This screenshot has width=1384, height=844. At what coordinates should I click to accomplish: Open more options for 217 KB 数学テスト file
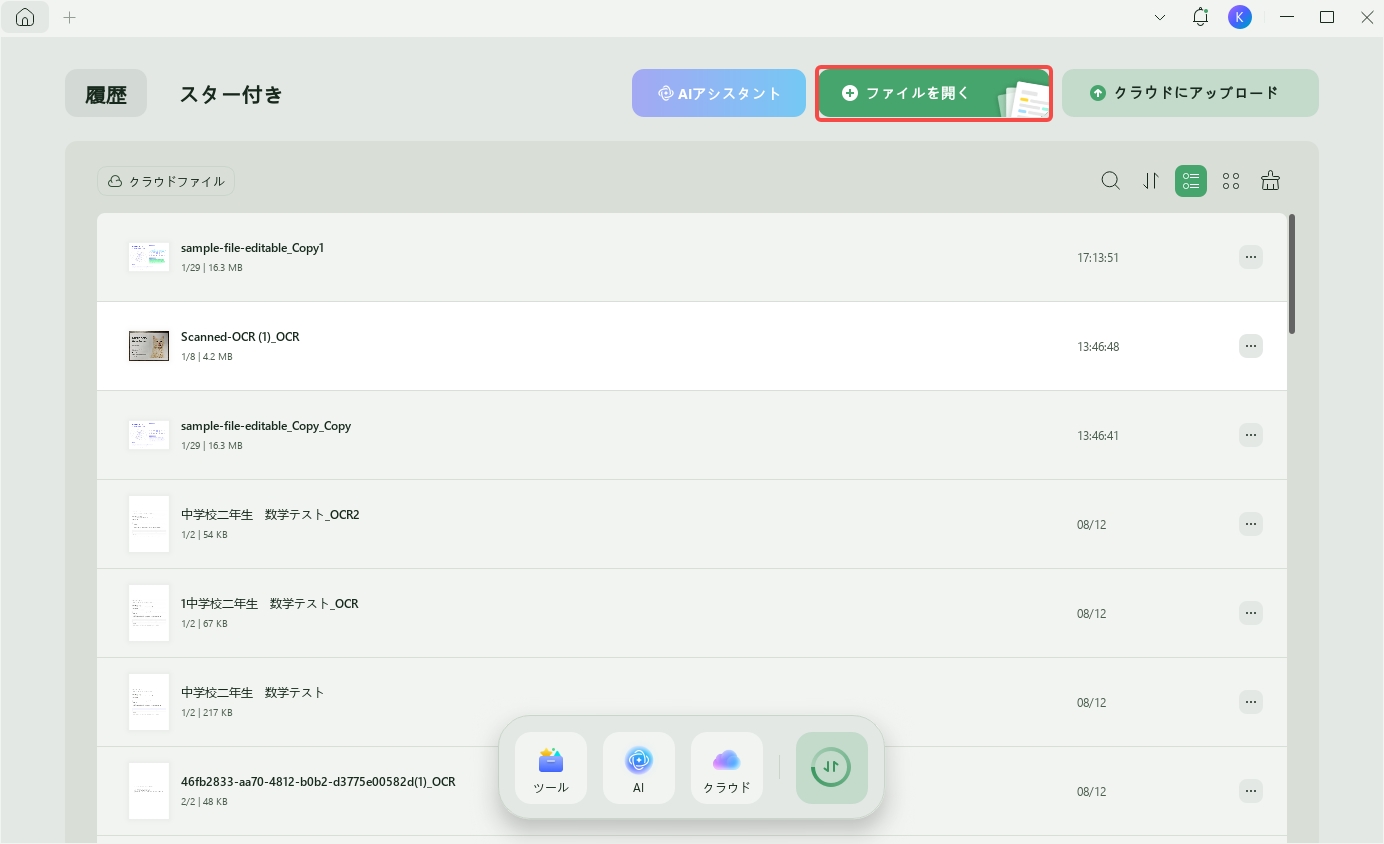(1250, 702)
